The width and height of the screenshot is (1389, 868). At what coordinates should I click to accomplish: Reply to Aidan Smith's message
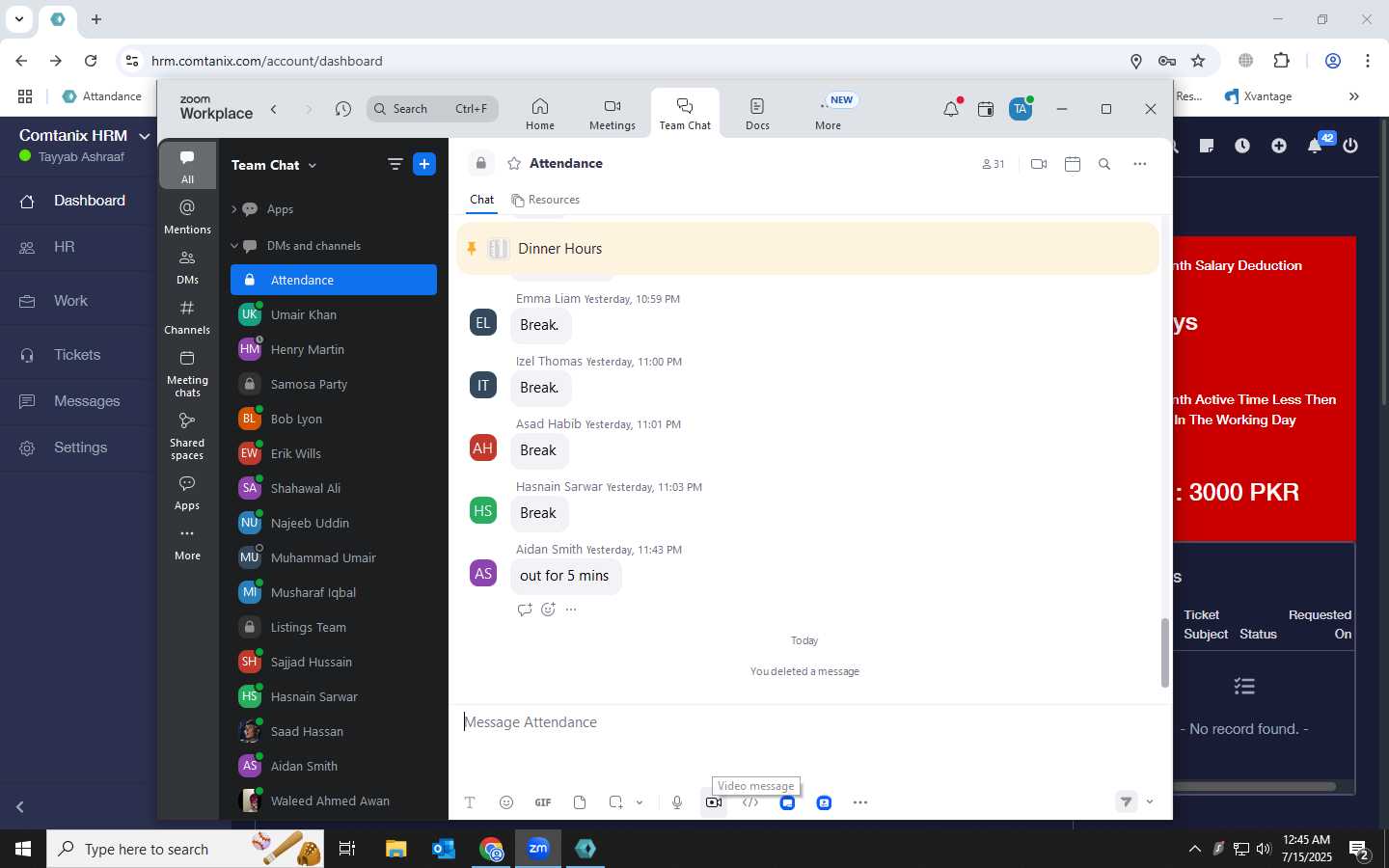coord(524,610)
